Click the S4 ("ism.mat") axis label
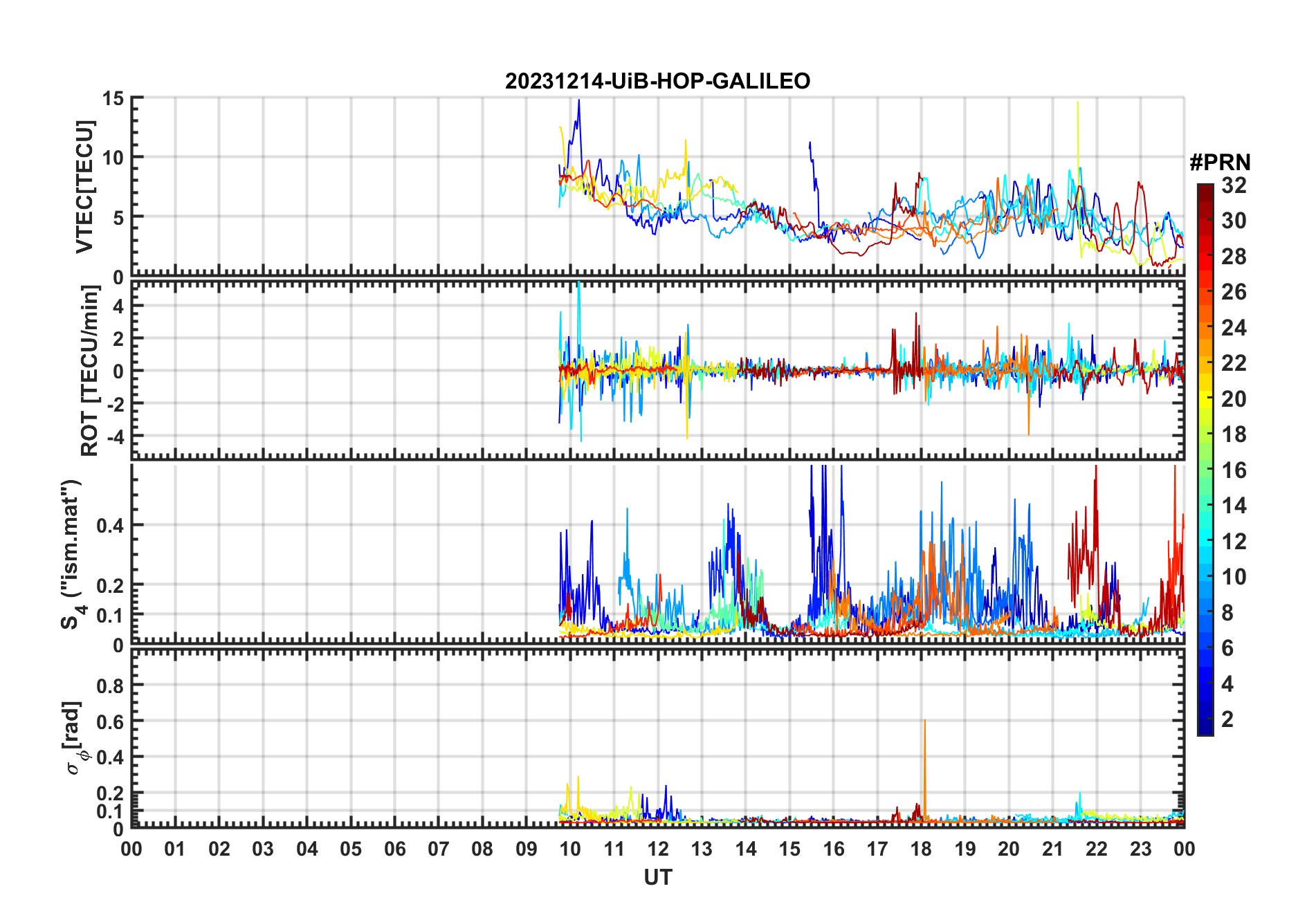 pyautogui.click(x=71, y=554)
